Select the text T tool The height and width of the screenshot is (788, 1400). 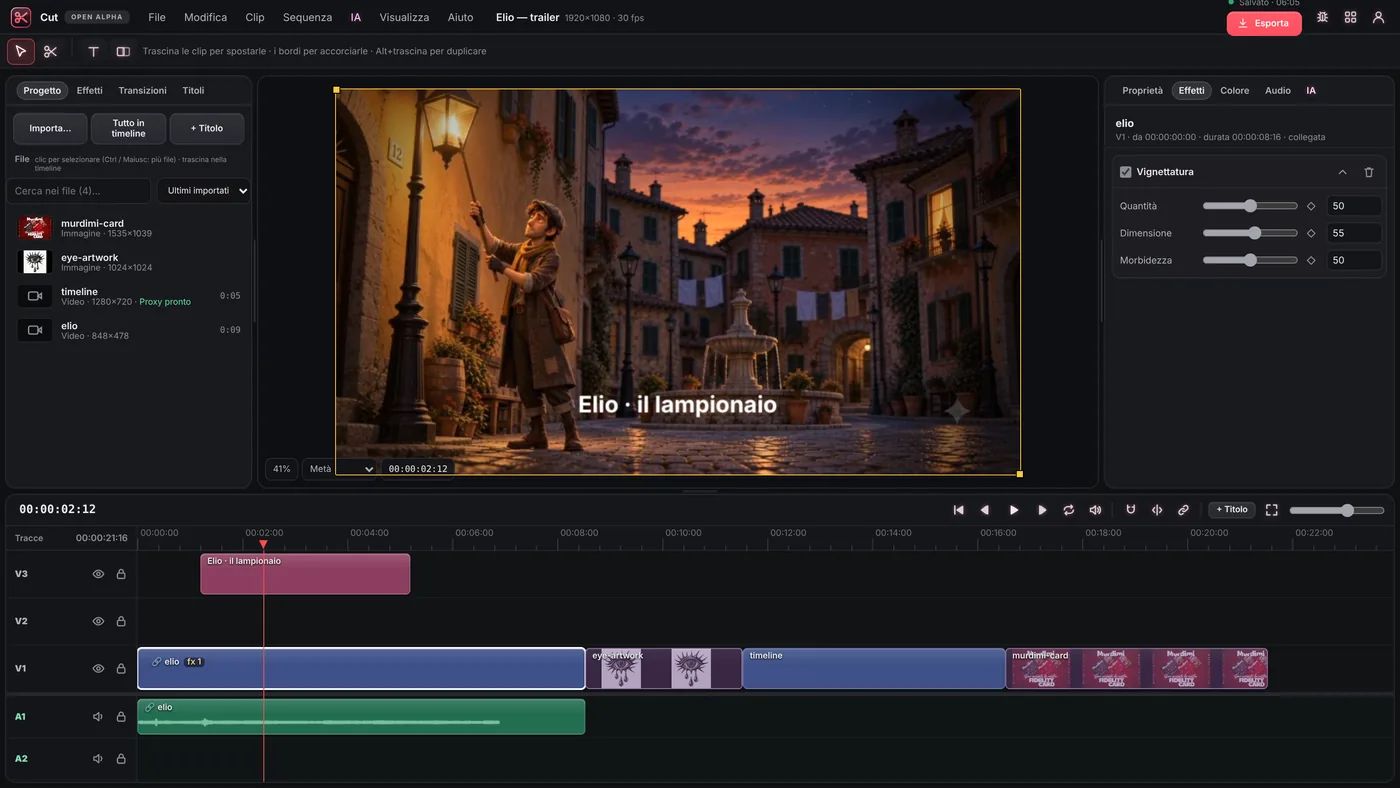(x=93, y=51)
